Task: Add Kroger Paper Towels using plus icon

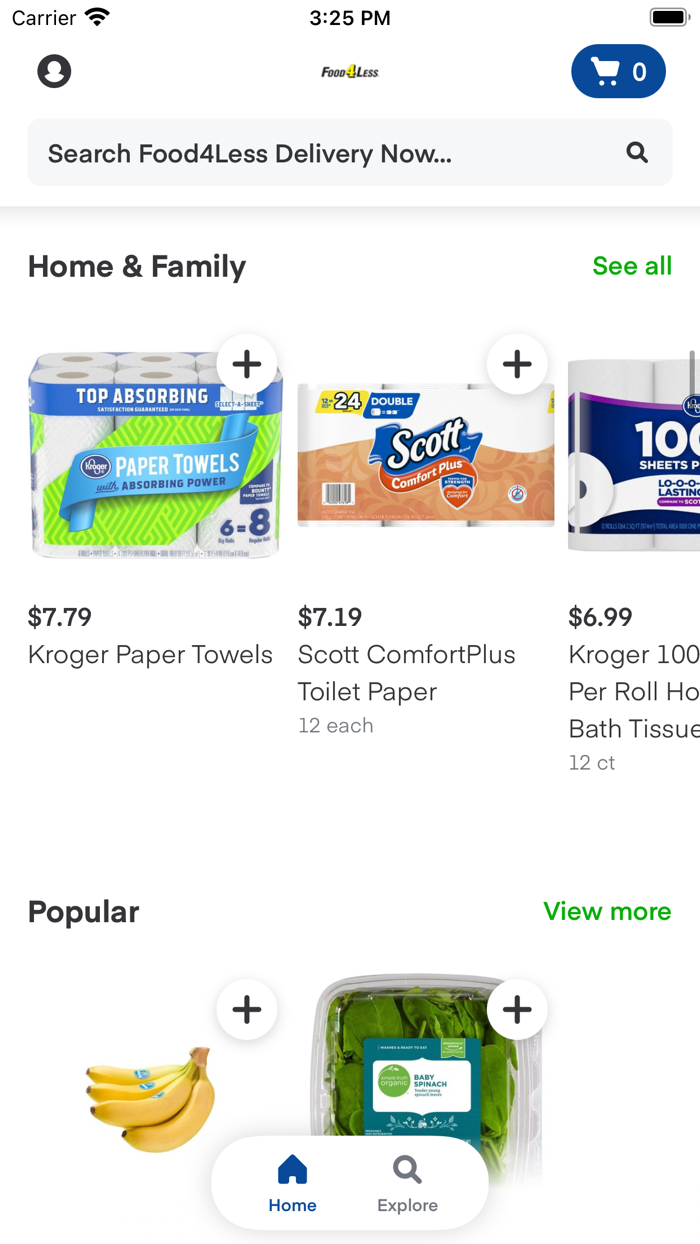Action: [x=247, y=364]
